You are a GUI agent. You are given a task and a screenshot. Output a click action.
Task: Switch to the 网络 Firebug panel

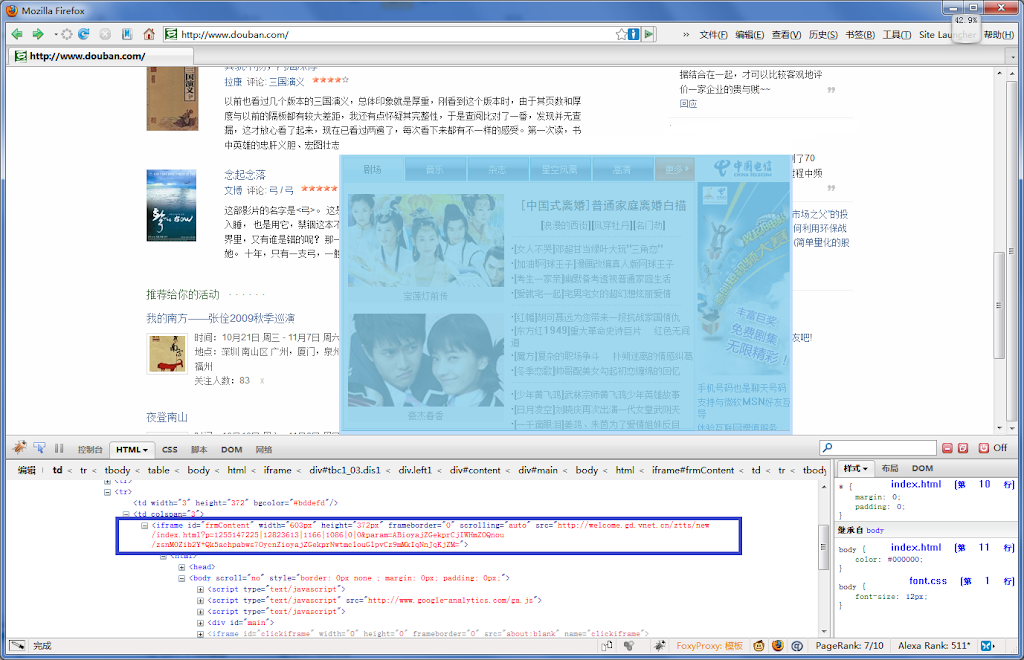pyautogui.click(x=264, y=449)
